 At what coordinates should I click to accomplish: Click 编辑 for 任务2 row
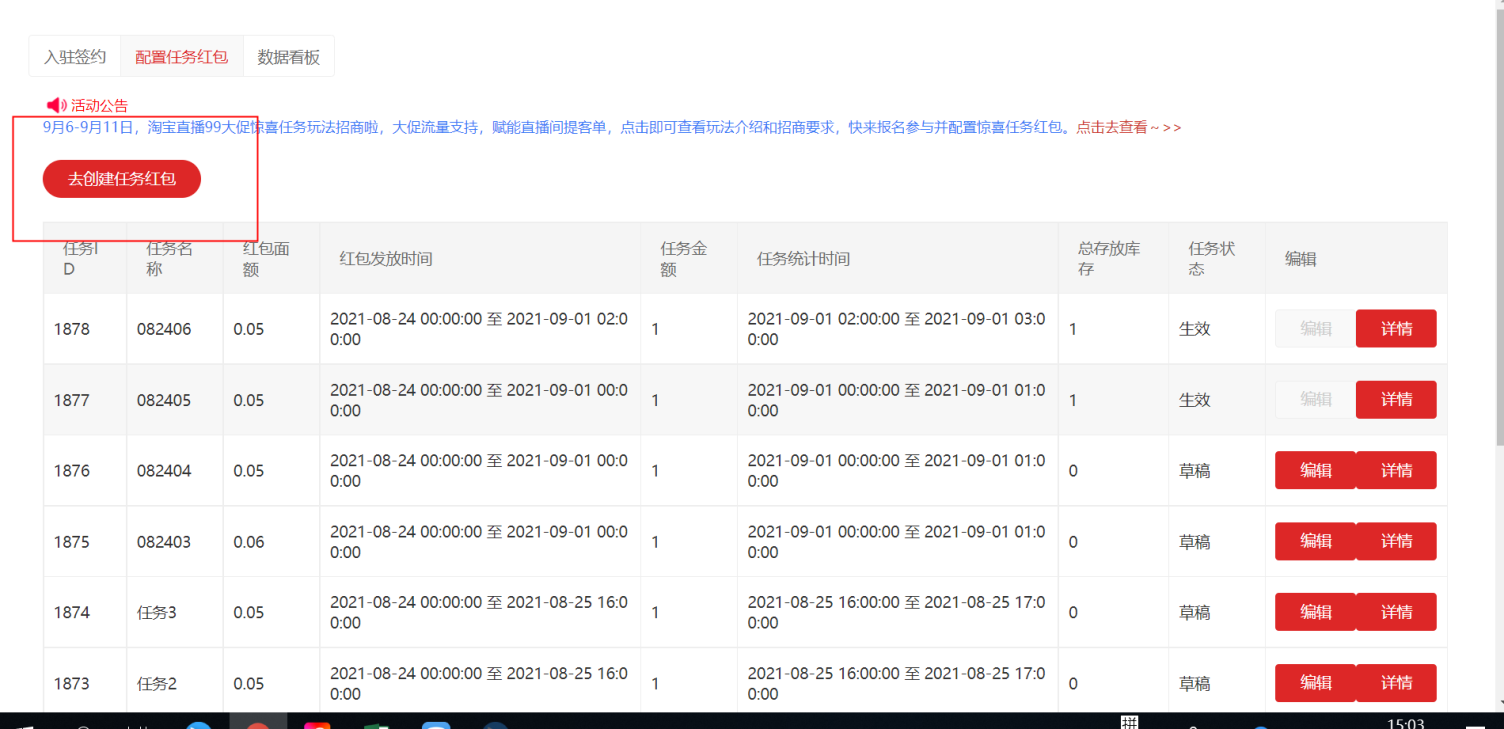coord(1315,682)
